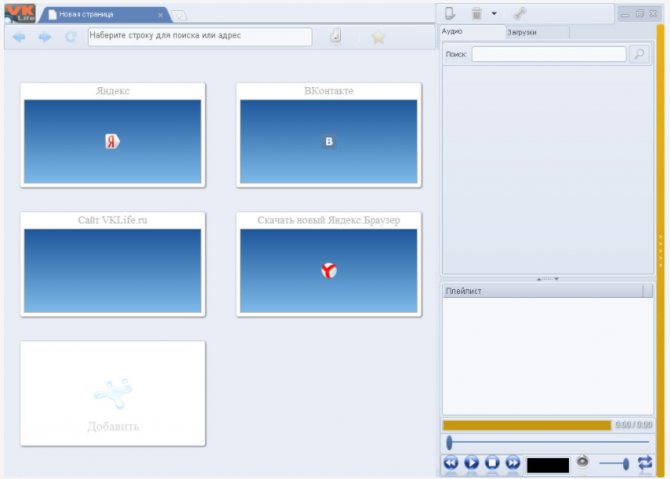Click the address bar input field
The image size is (670, 479).
pyautogui.click(x=200, y=36)
